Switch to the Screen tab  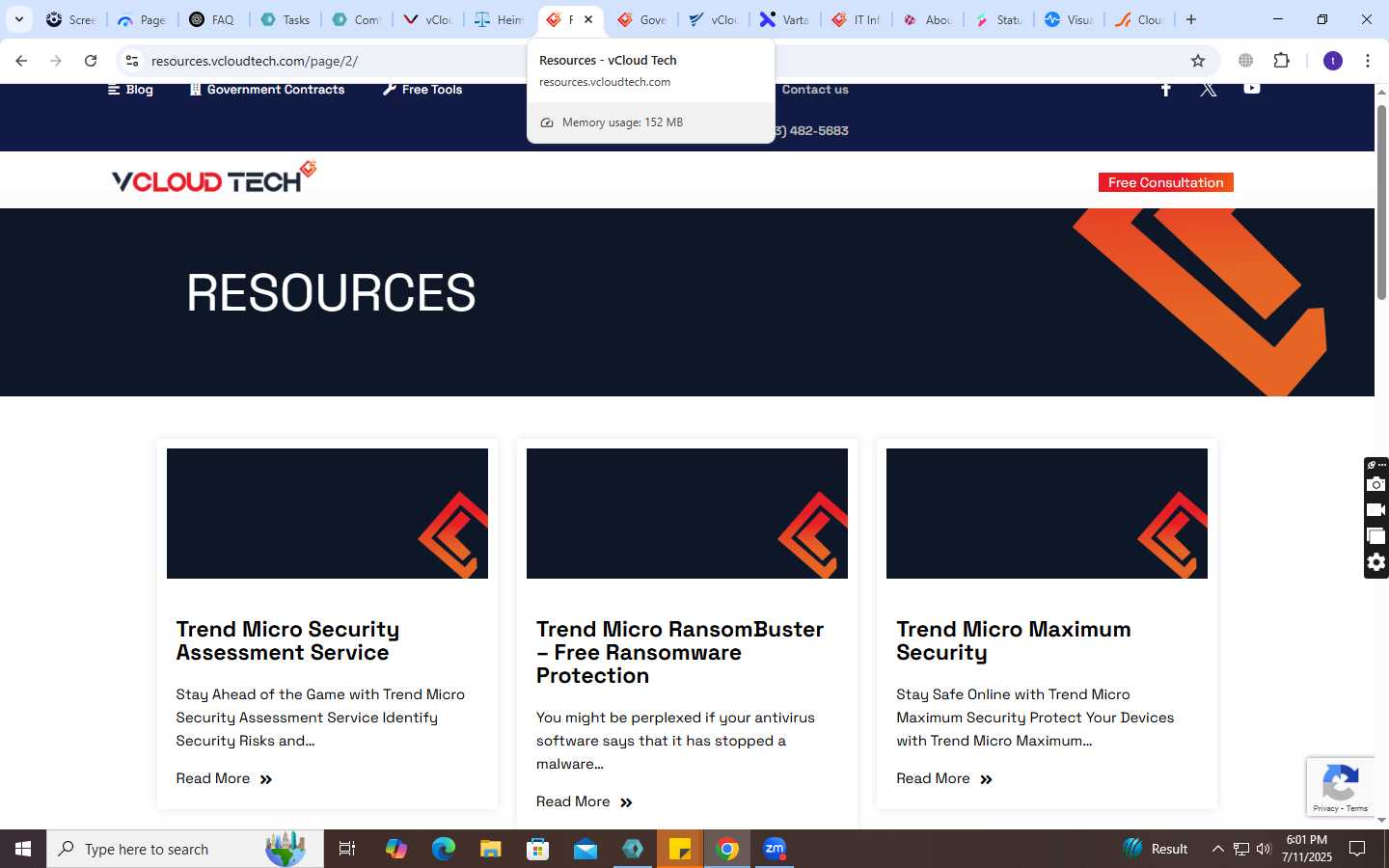(x=71, y=19)
